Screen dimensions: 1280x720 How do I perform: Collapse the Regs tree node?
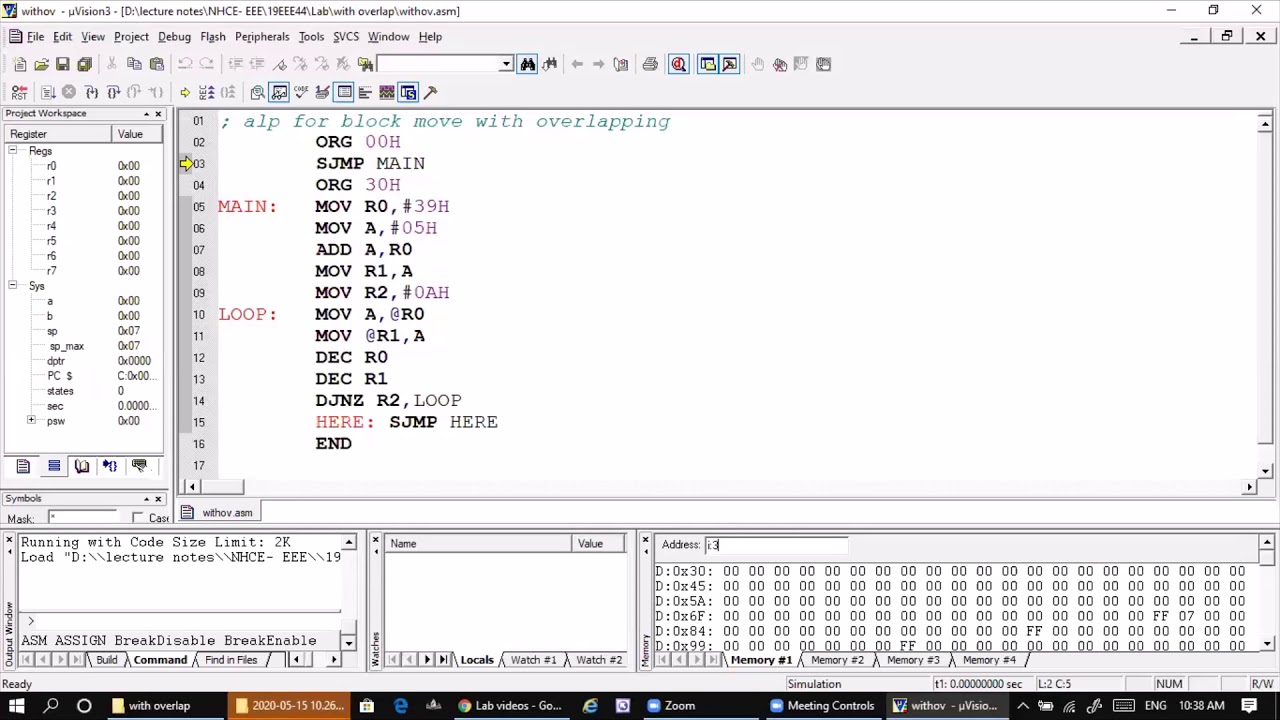tap(12, 151)
